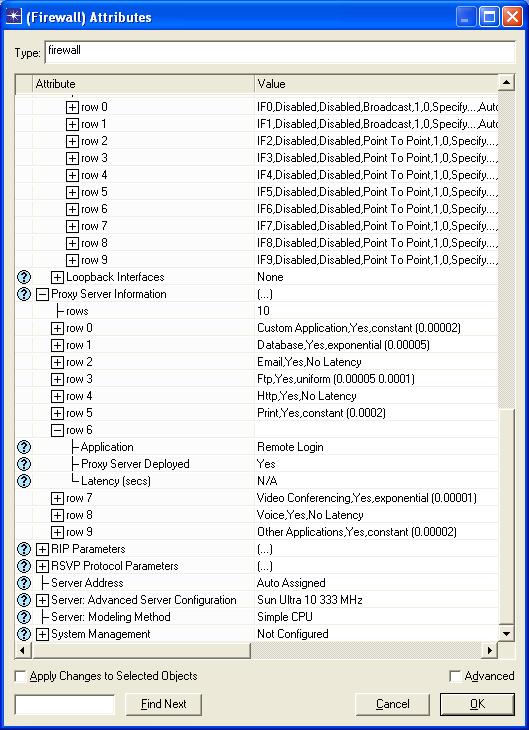The image size is (529, 730).
Task: Expand proxy row 0 Custom Application
Action: click(x=57, y=329)
